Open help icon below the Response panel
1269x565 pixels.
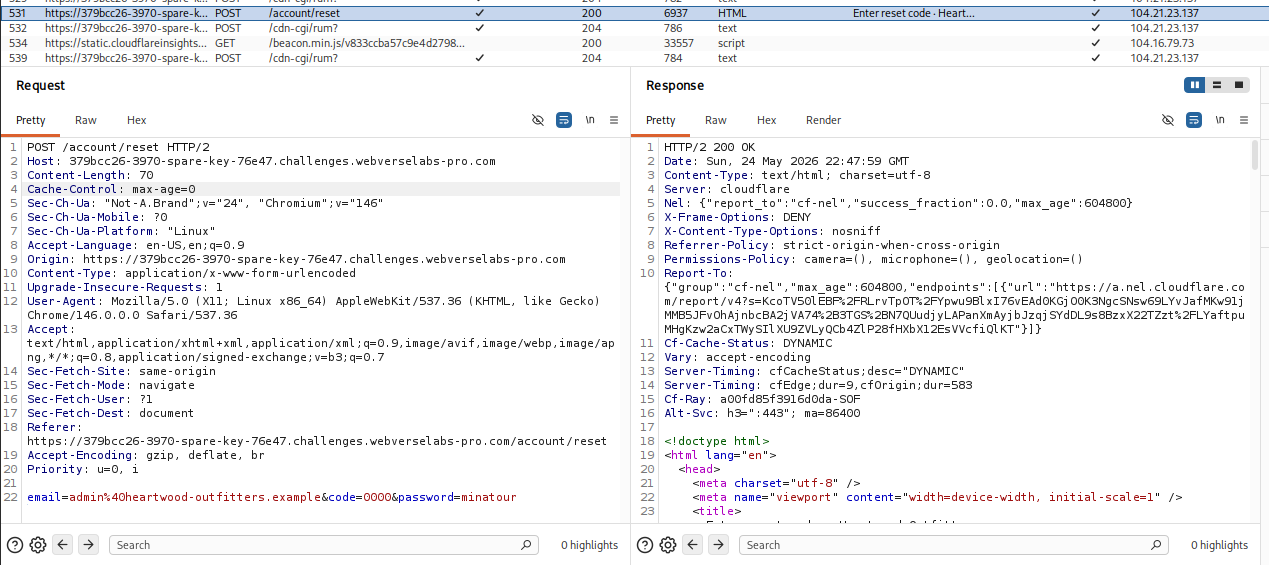(645, 545)
